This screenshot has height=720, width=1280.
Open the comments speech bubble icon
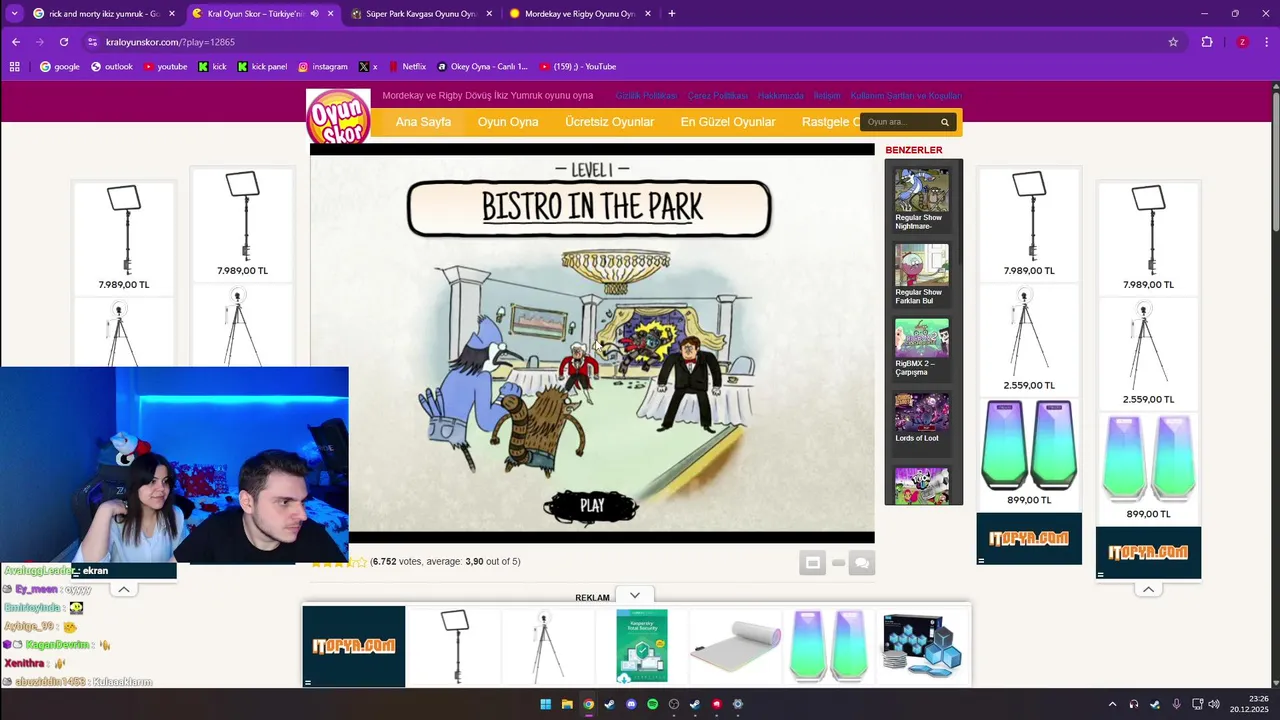click(862, 563)
